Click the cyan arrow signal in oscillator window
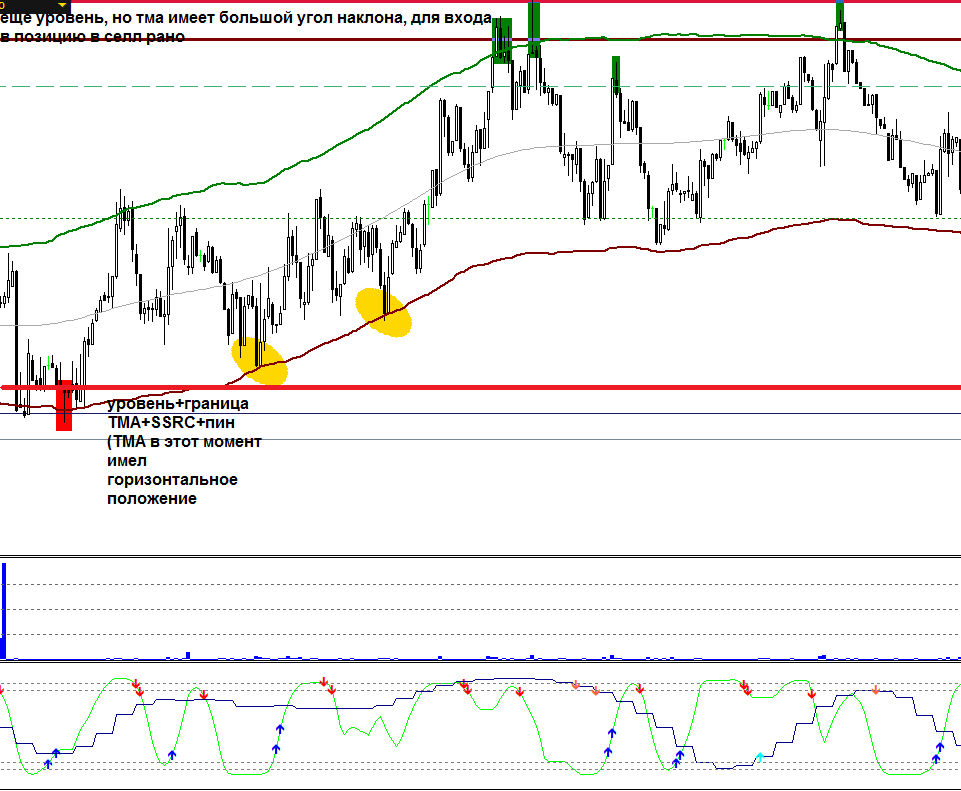 [x=760, y=757]
